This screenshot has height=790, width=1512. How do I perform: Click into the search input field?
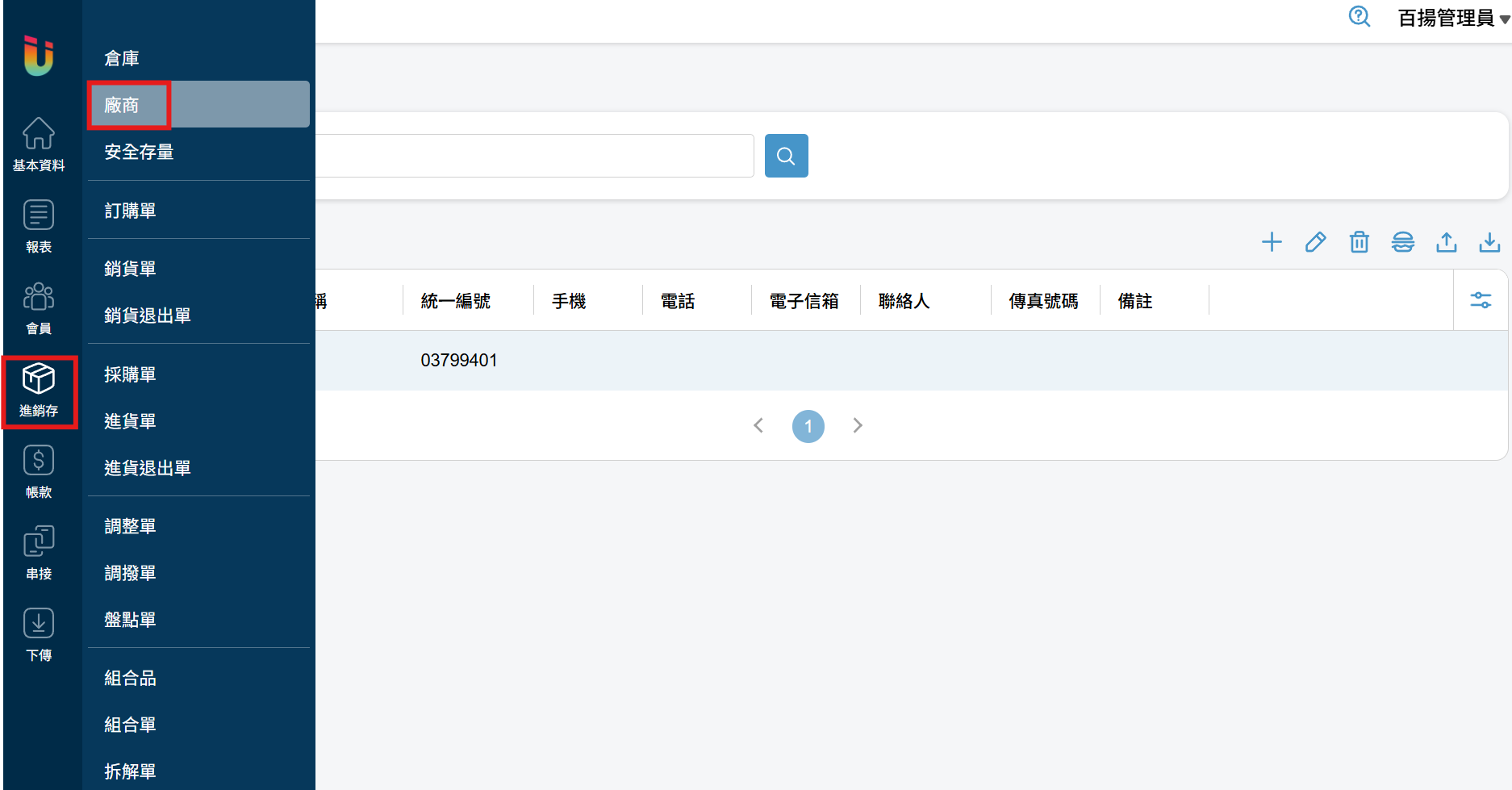(x=533, y=156)
